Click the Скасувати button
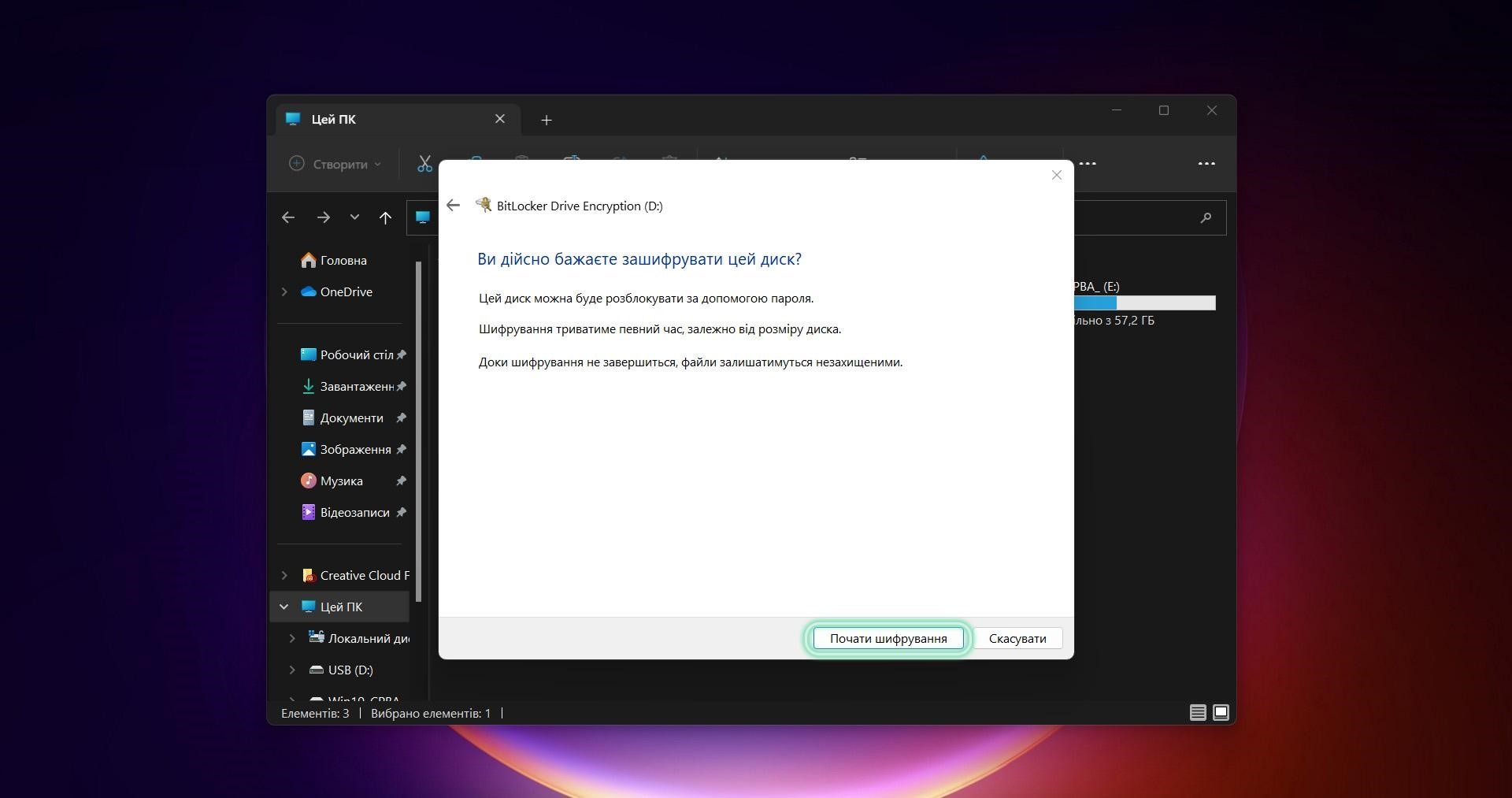 click(x=1017, y=638)
